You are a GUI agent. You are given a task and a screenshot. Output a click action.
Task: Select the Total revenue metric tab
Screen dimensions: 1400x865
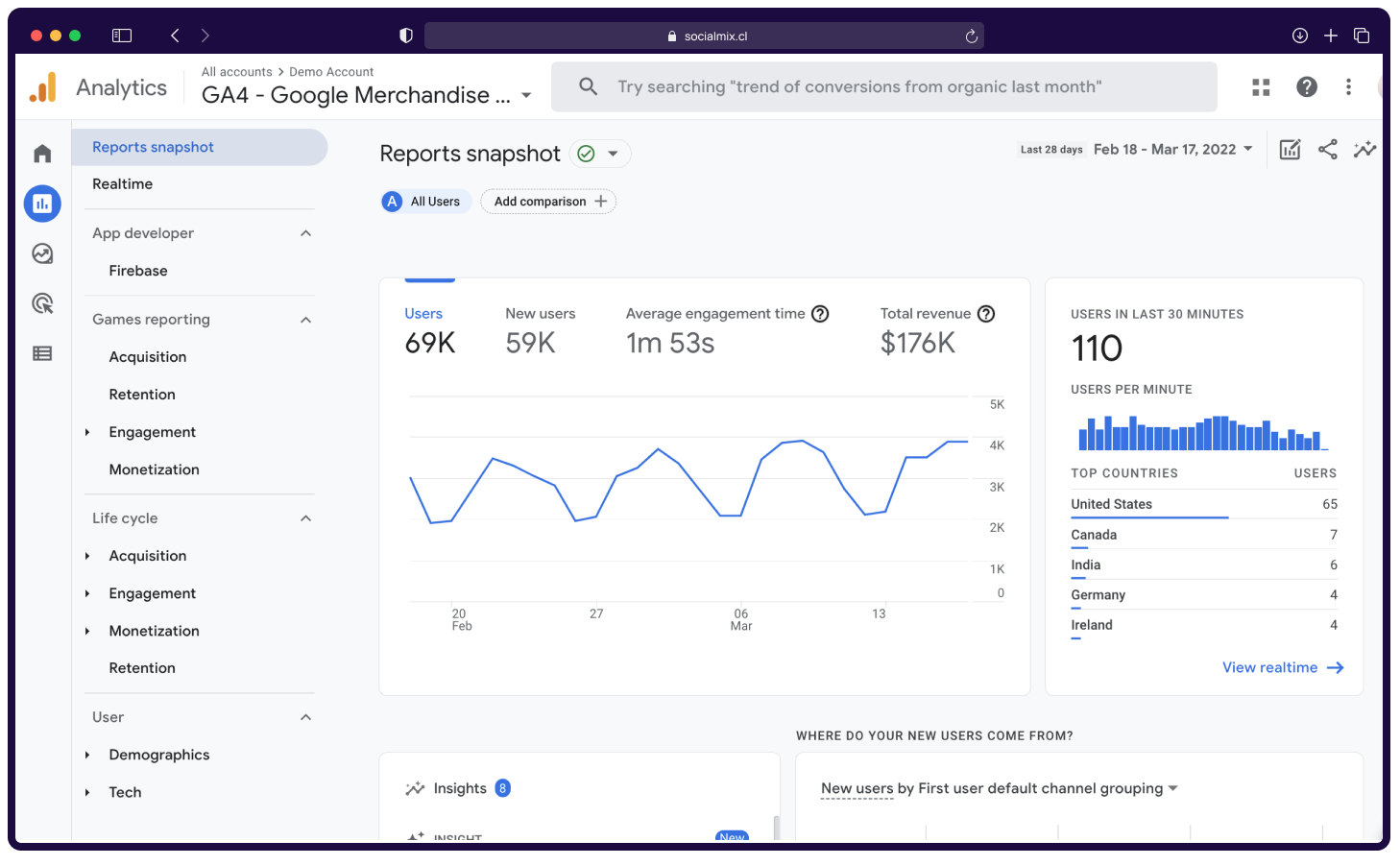[937, 330]
